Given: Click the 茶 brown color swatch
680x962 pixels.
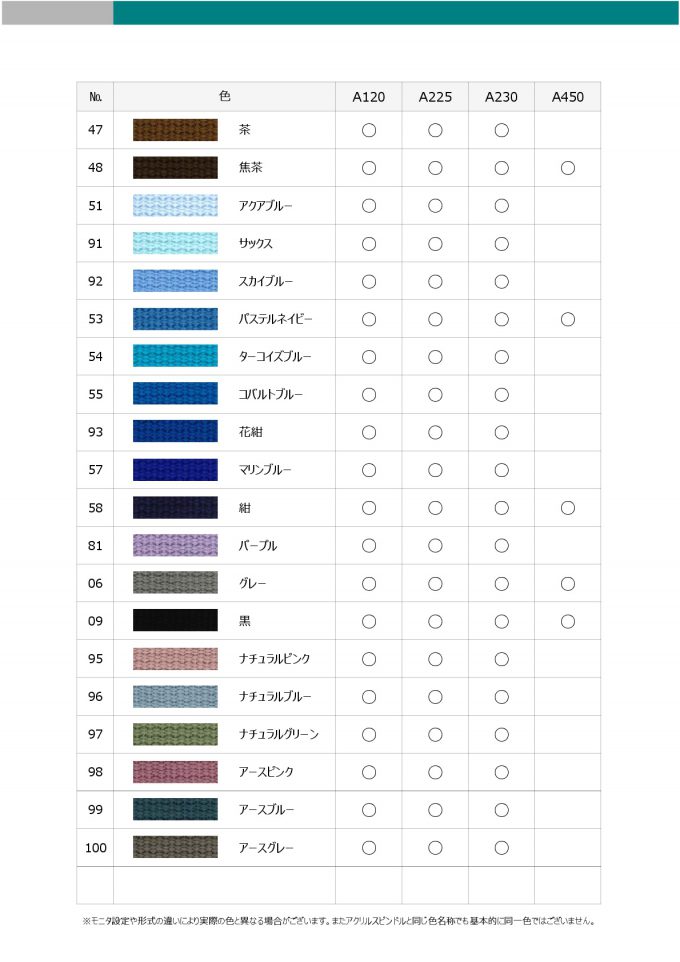Looking at the screenshot, I should 175,130.
